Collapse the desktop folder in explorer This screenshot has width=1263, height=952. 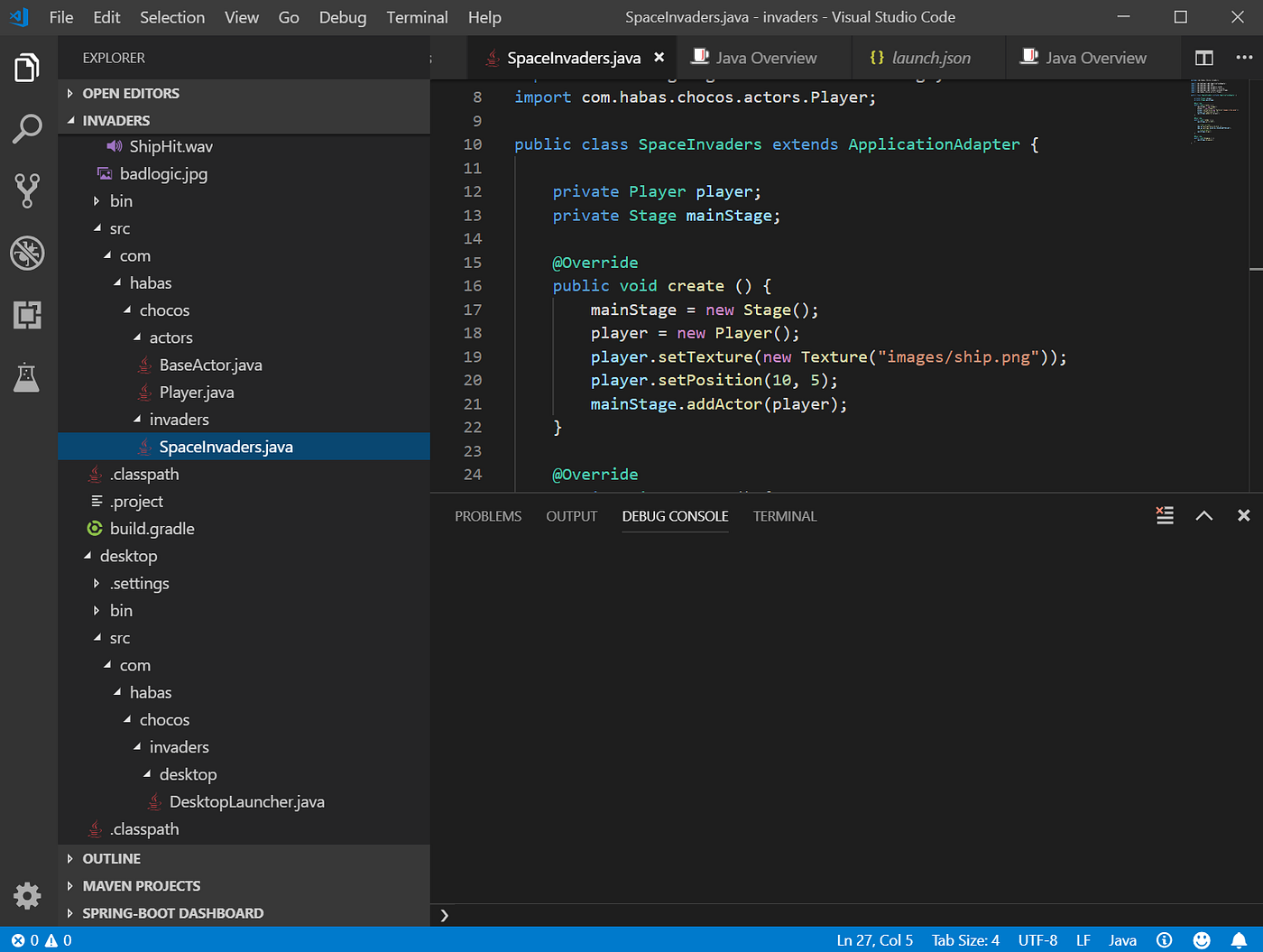click(x=128, y=556)
